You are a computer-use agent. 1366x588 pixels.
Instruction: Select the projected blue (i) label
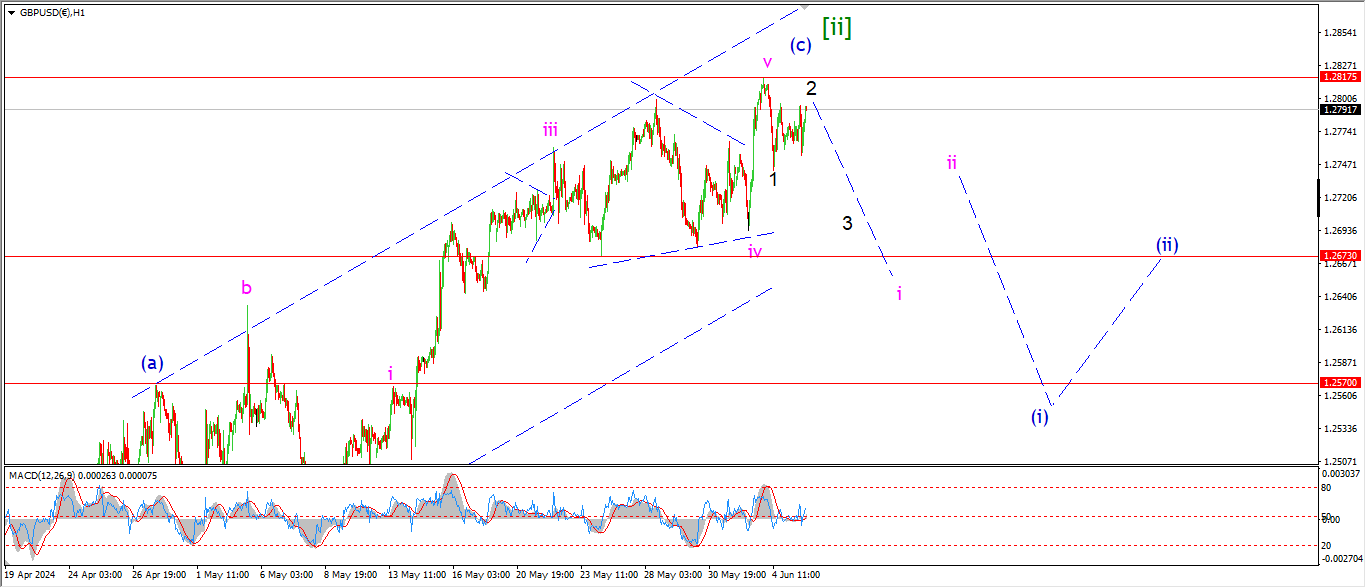(1040, 416)
